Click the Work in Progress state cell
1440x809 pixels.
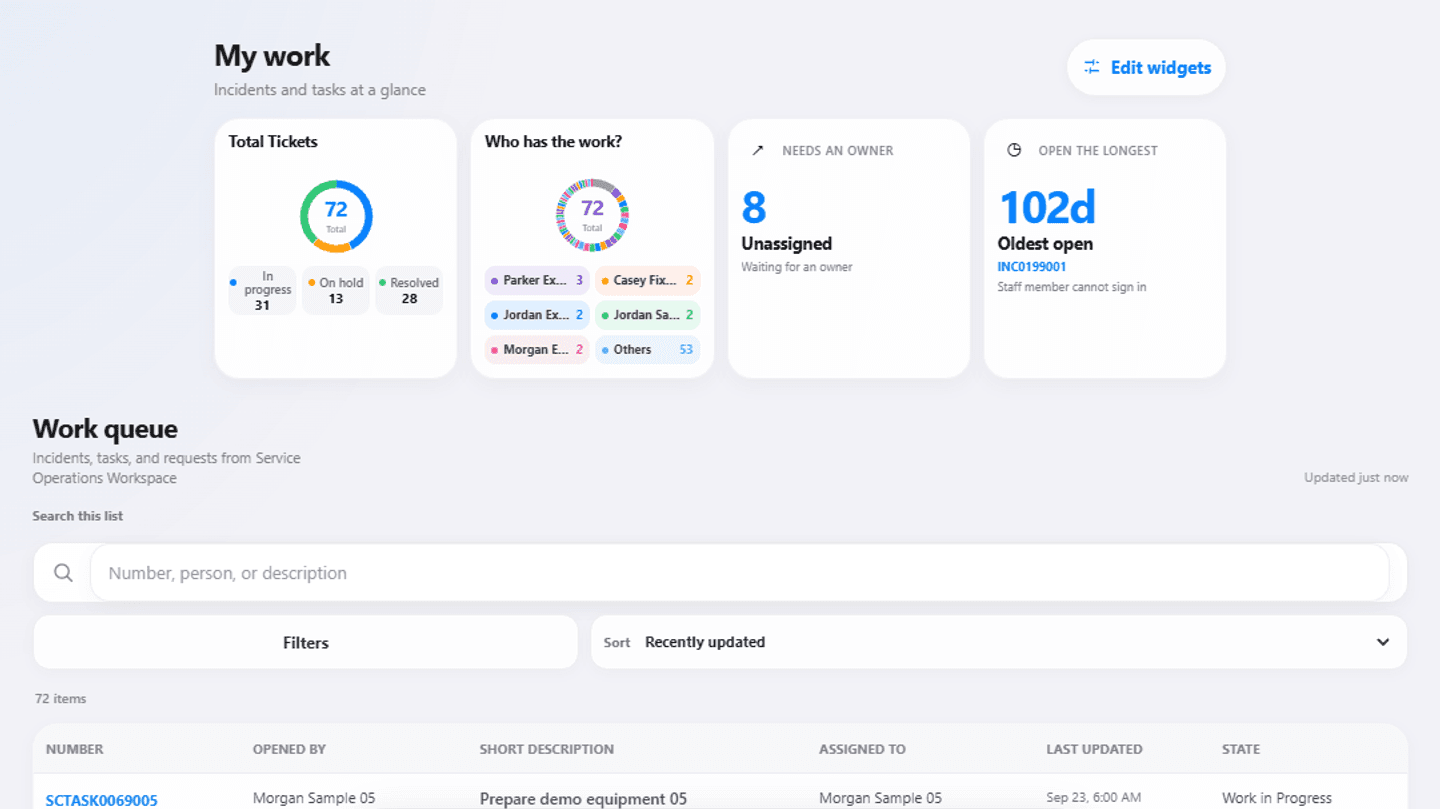[1277, 799]
